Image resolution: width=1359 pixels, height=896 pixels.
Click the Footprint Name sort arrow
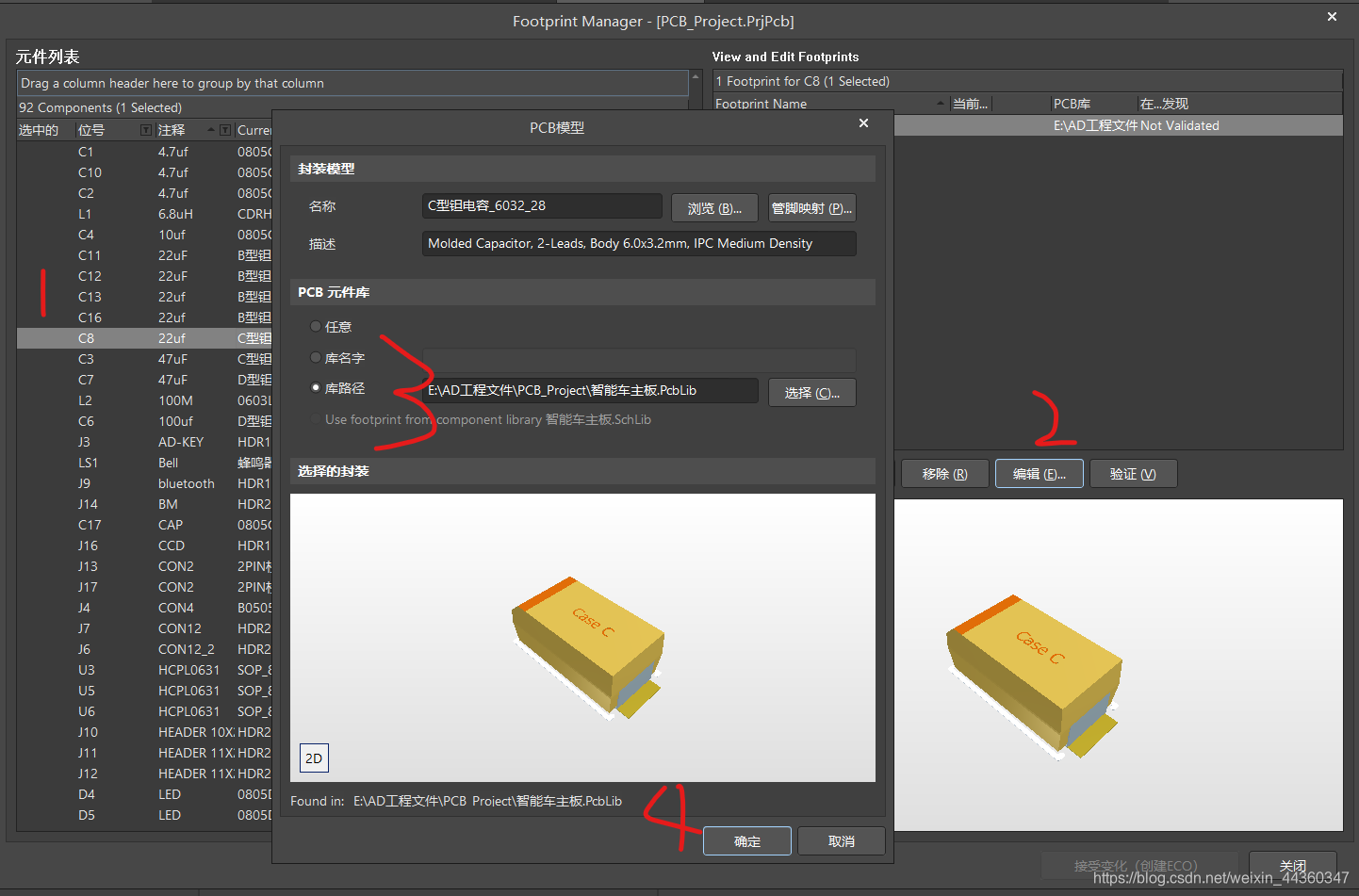pos(941,104)
